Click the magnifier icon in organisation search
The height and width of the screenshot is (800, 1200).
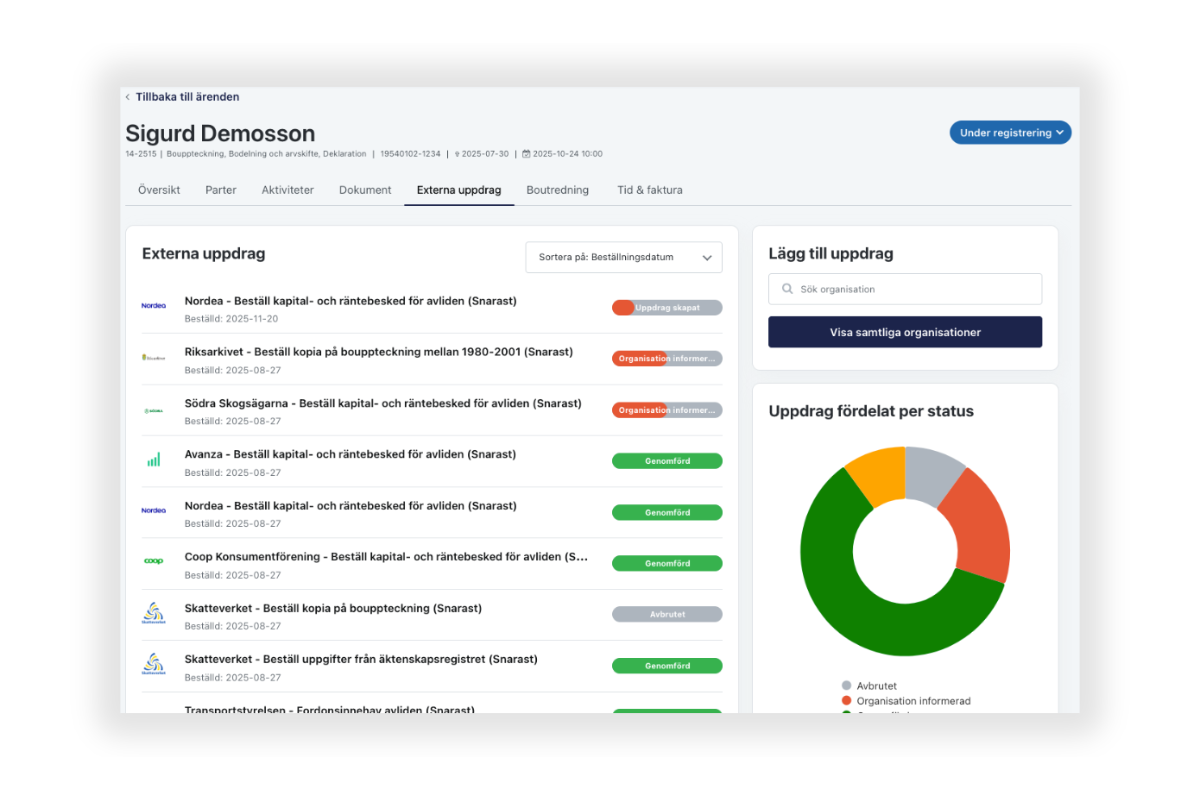(787, 289)
